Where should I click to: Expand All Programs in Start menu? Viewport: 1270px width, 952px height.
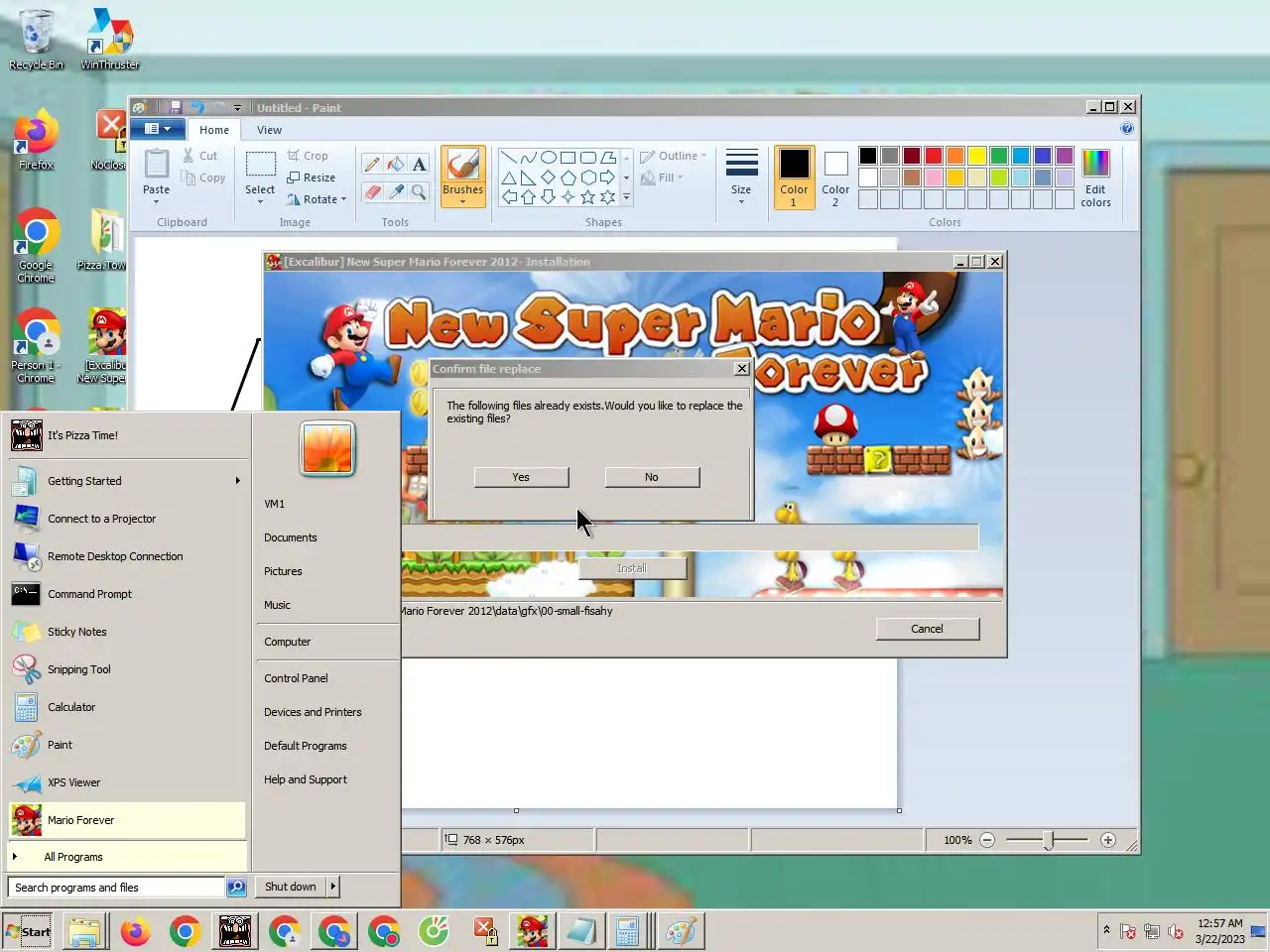pos(127,857)
